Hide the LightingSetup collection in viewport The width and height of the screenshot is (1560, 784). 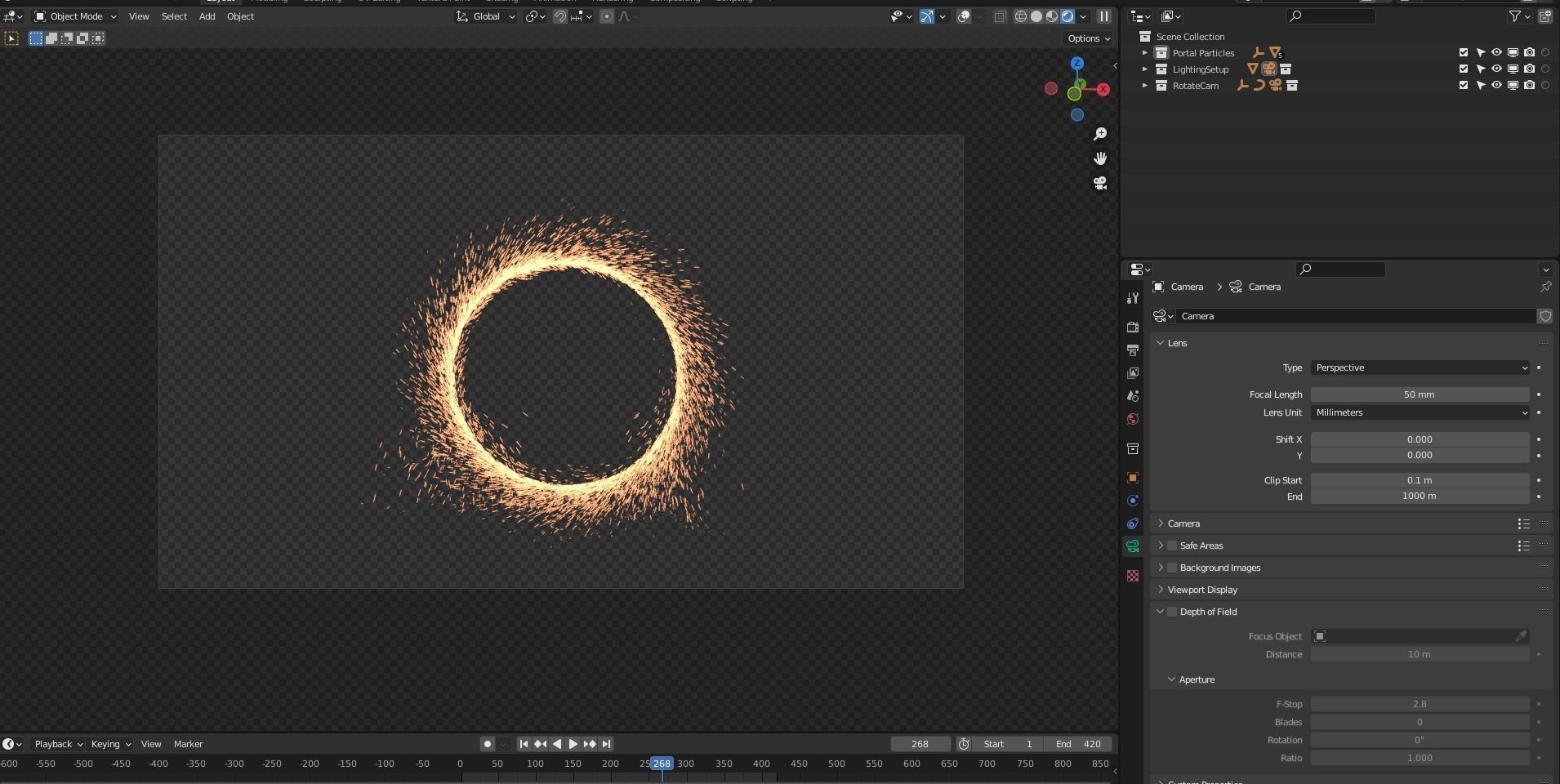(1496, 69)
